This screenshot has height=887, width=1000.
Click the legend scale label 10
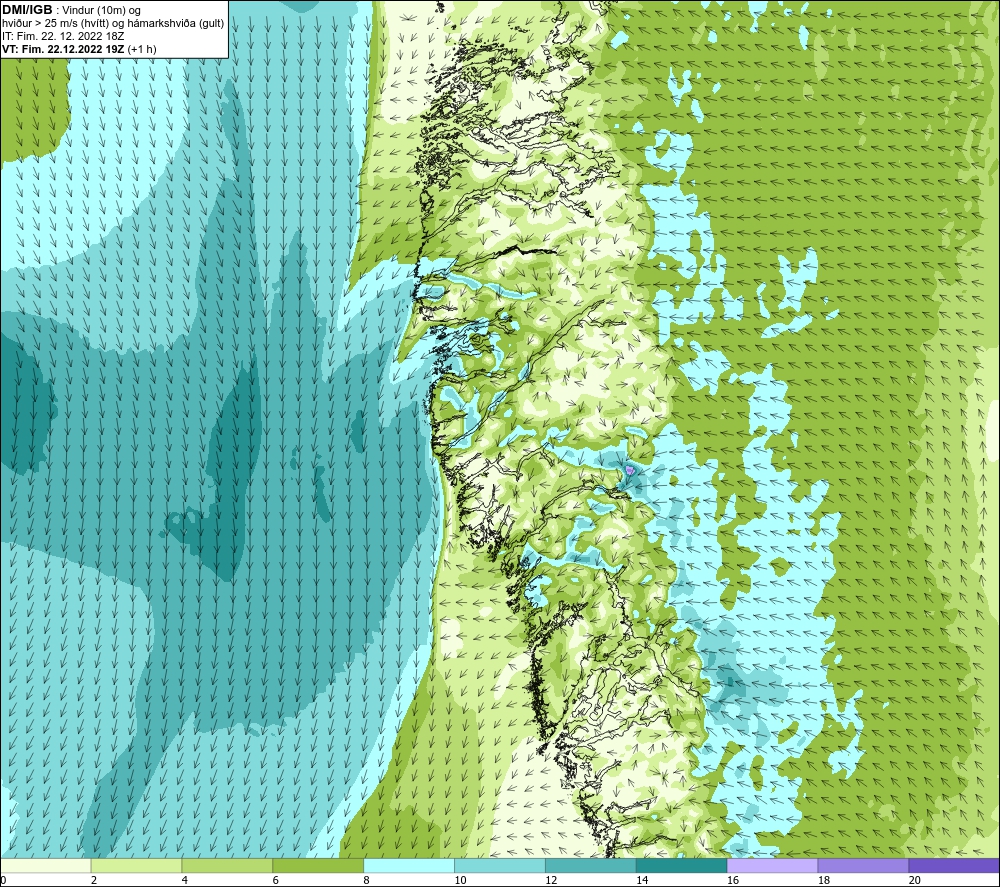tap(460, 880)
